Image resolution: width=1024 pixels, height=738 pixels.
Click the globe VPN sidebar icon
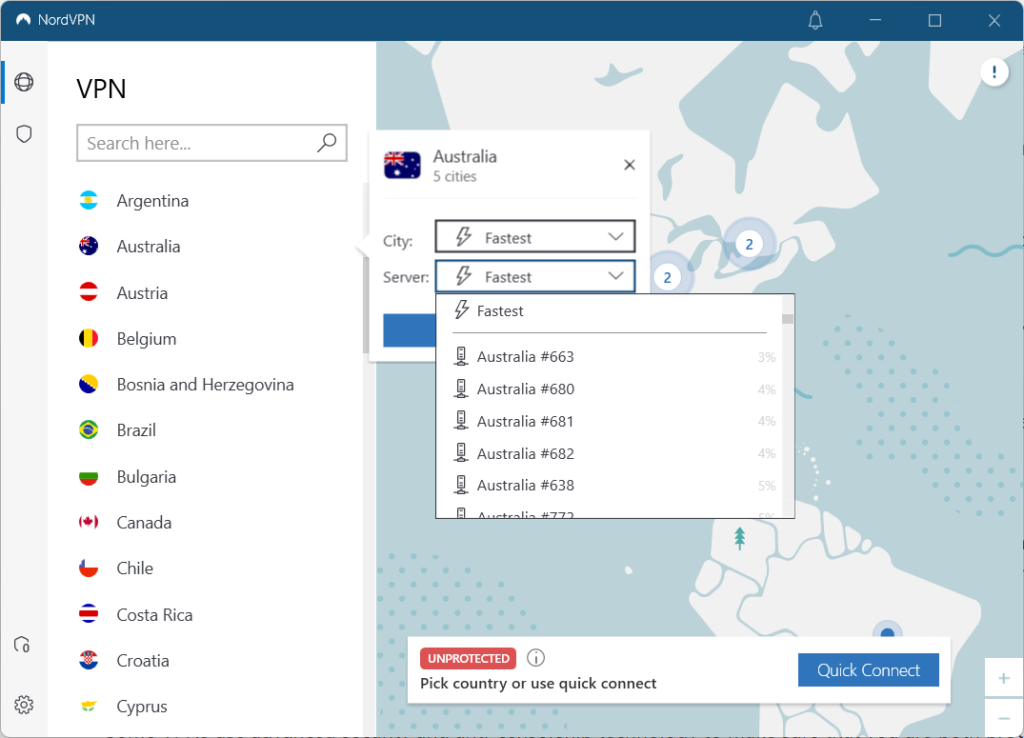tap(24, 82)
